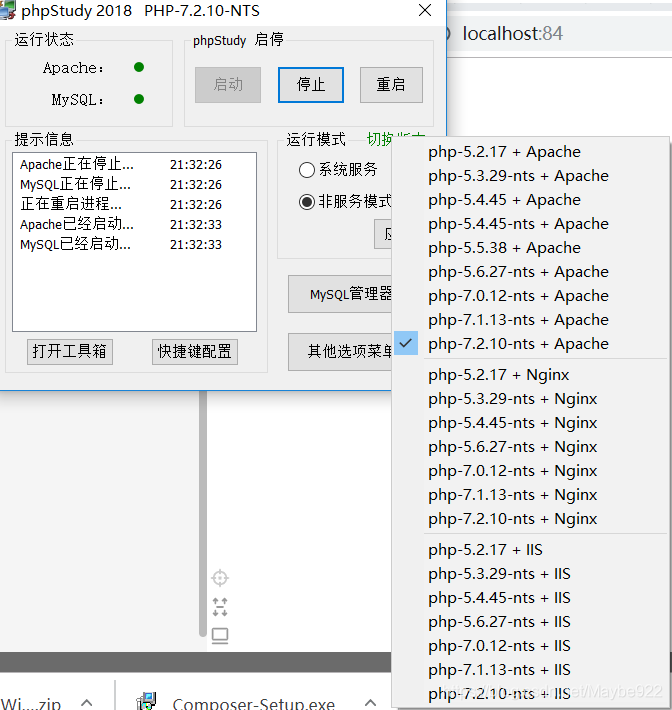672x710 pixels.
Task: Choose php-7.0.12-nts + Nginx
Action: click(x=531, y=471)
